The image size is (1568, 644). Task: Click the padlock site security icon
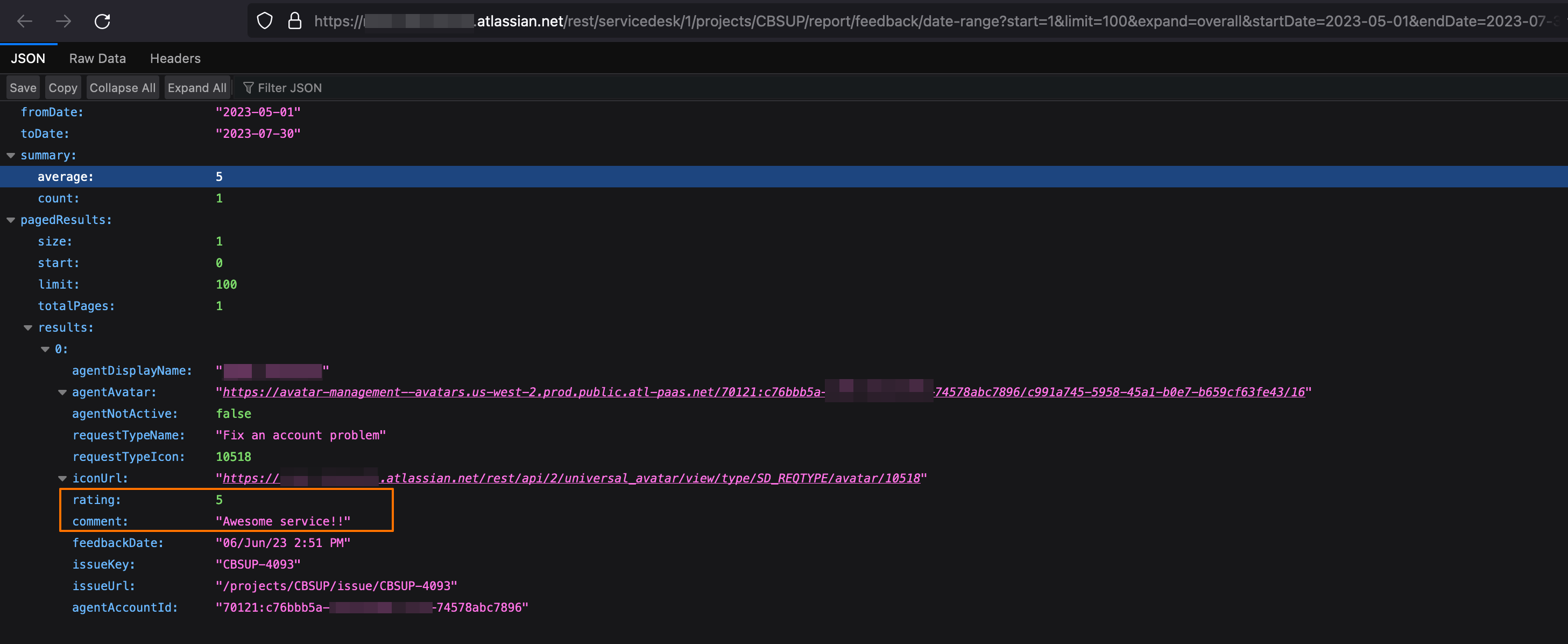click(x=295, y=22)
